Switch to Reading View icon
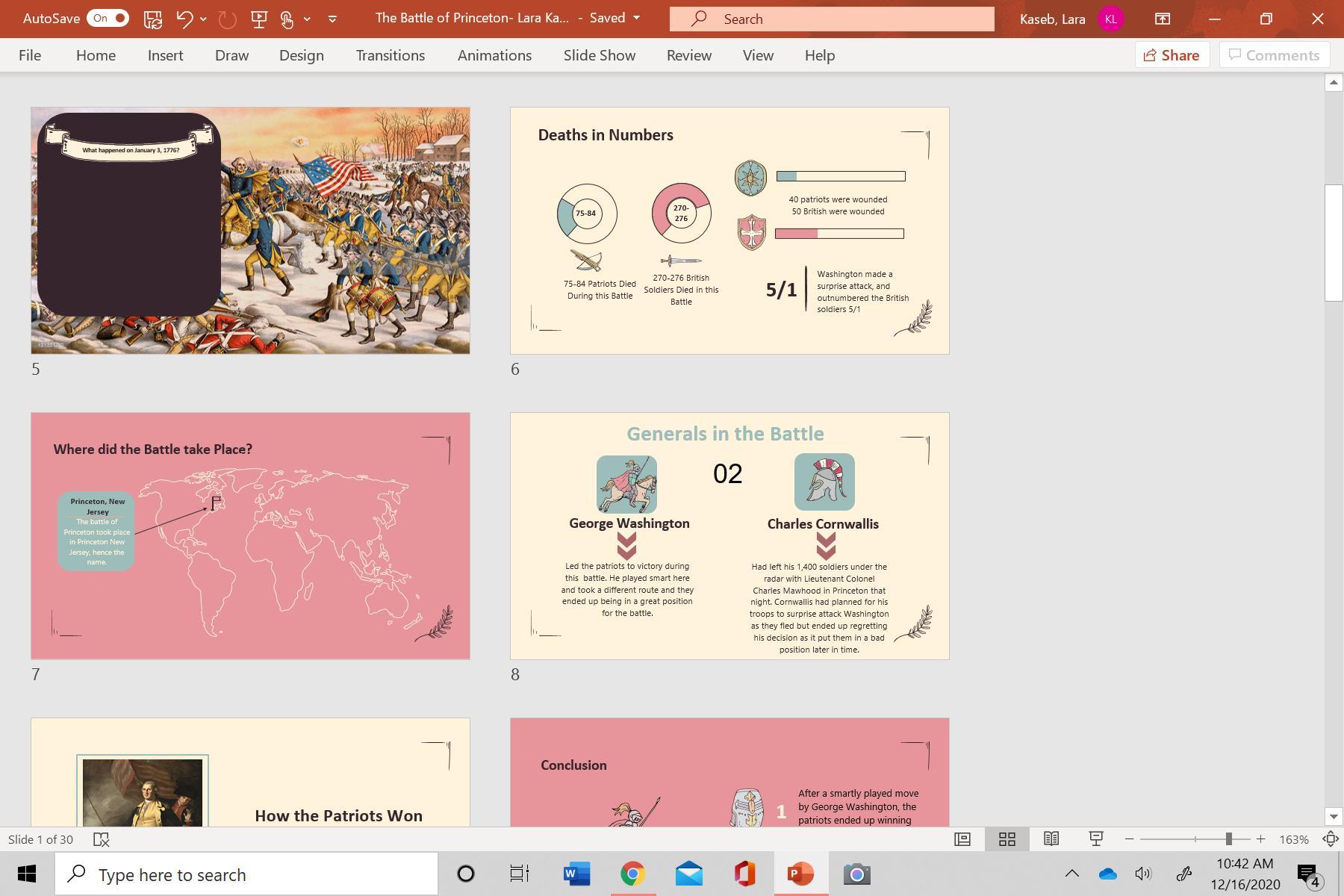1344x896 pixels. click(x=1051, y=839)
